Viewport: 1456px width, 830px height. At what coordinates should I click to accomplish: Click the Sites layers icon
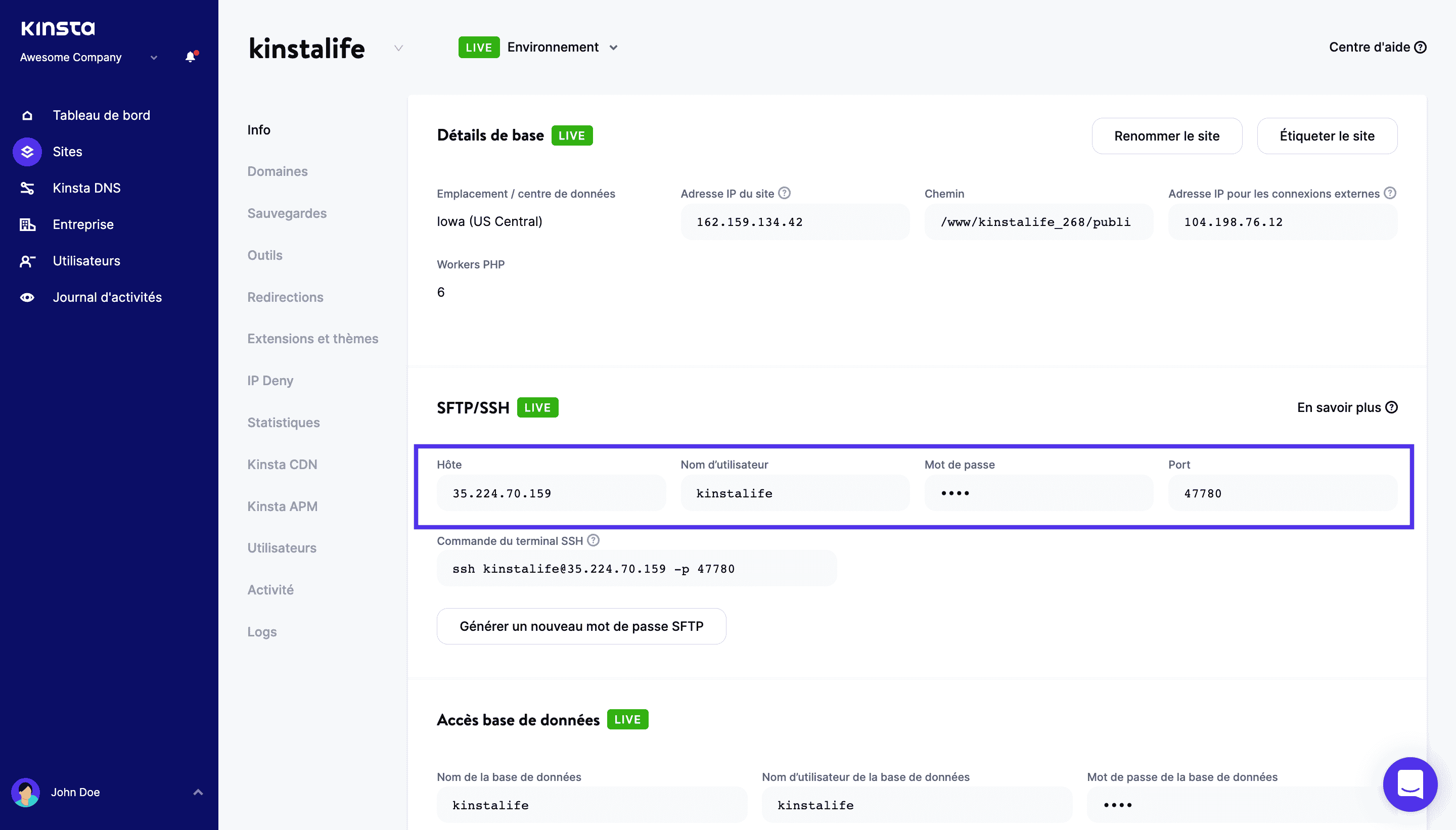pyautogui.click(x=27, y=152)
